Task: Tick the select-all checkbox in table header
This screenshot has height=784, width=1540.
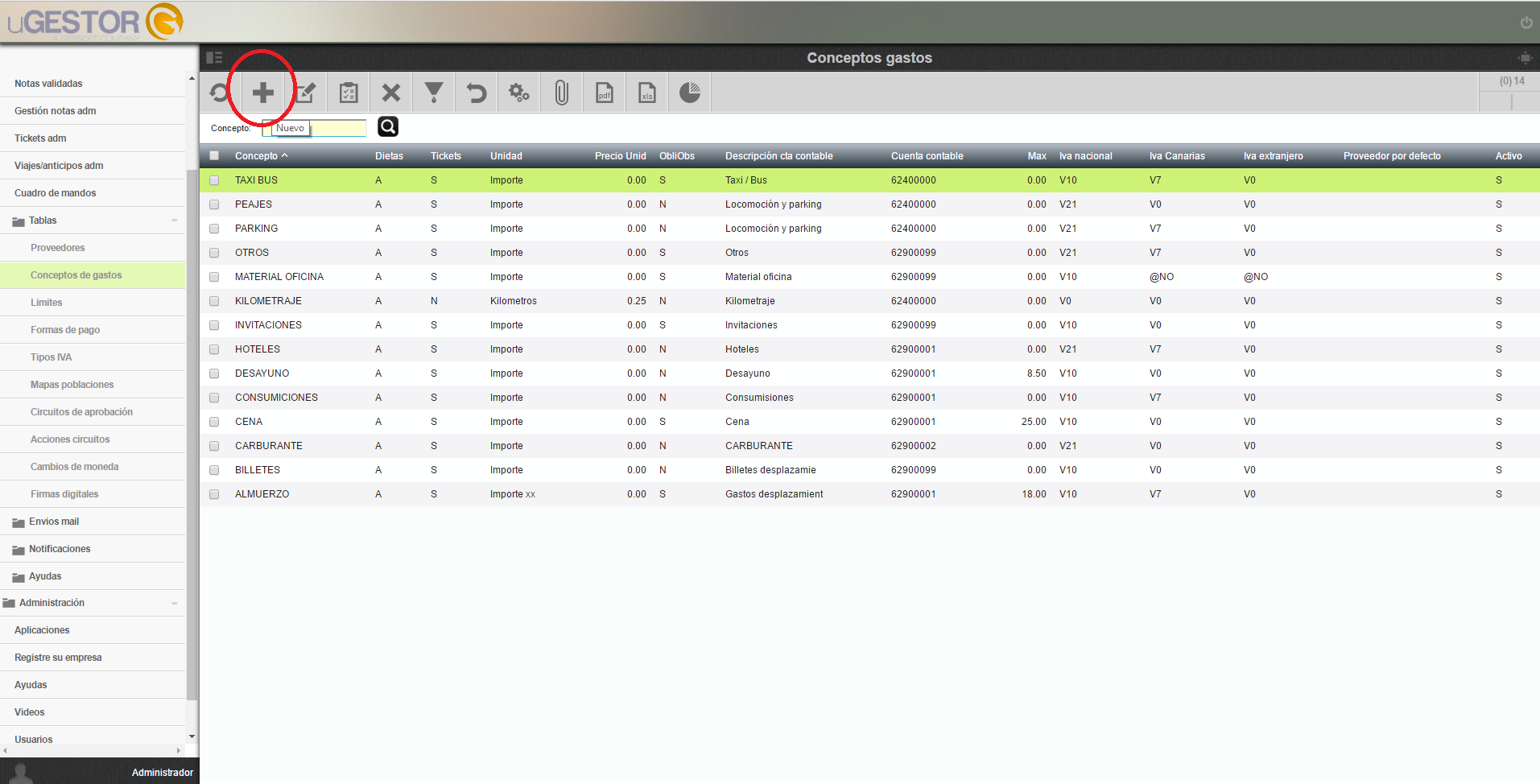Action: click(214, 156)
